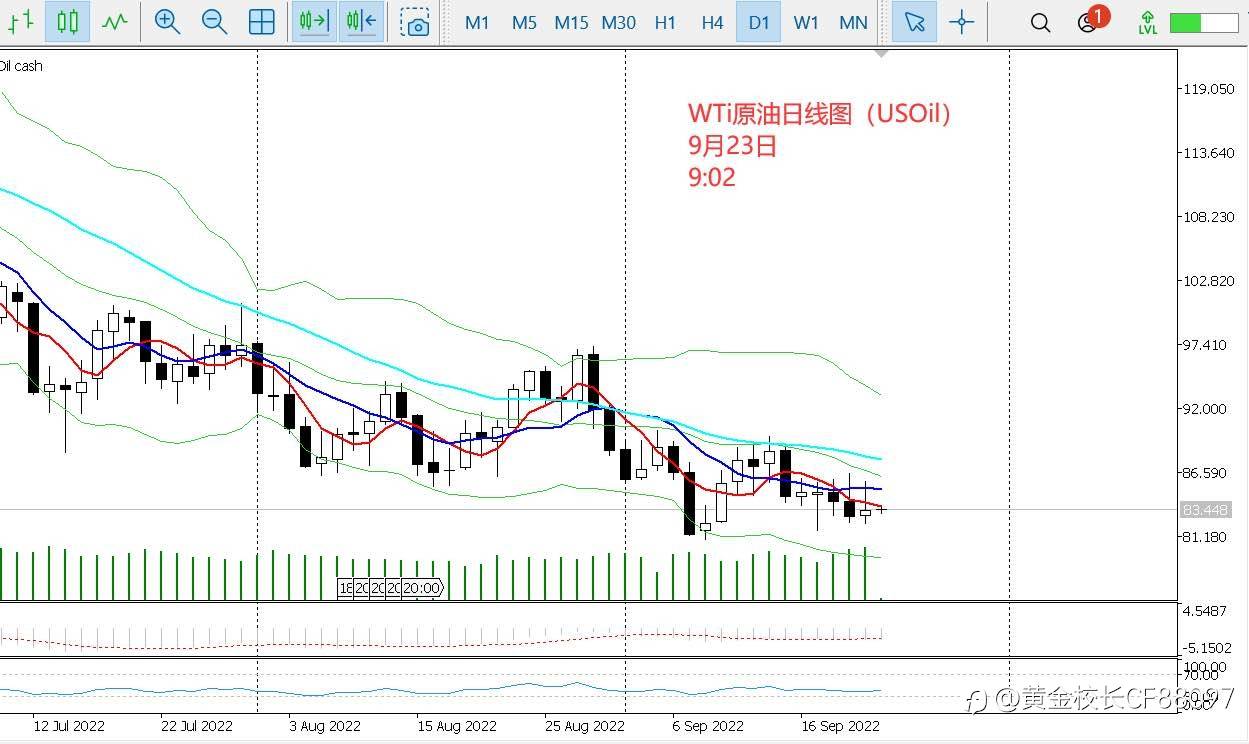Select the standard arrow cursor

(914, 21)
